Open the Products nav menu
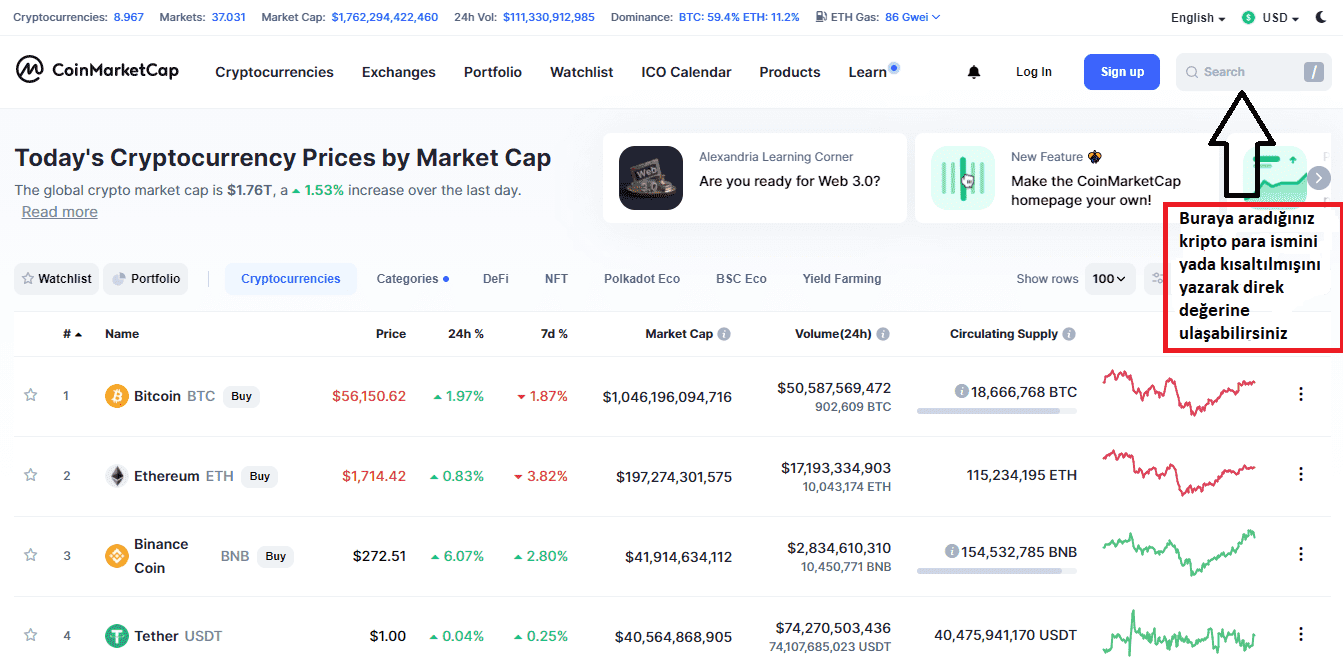 pyautogui.click(x=790, y=72)
